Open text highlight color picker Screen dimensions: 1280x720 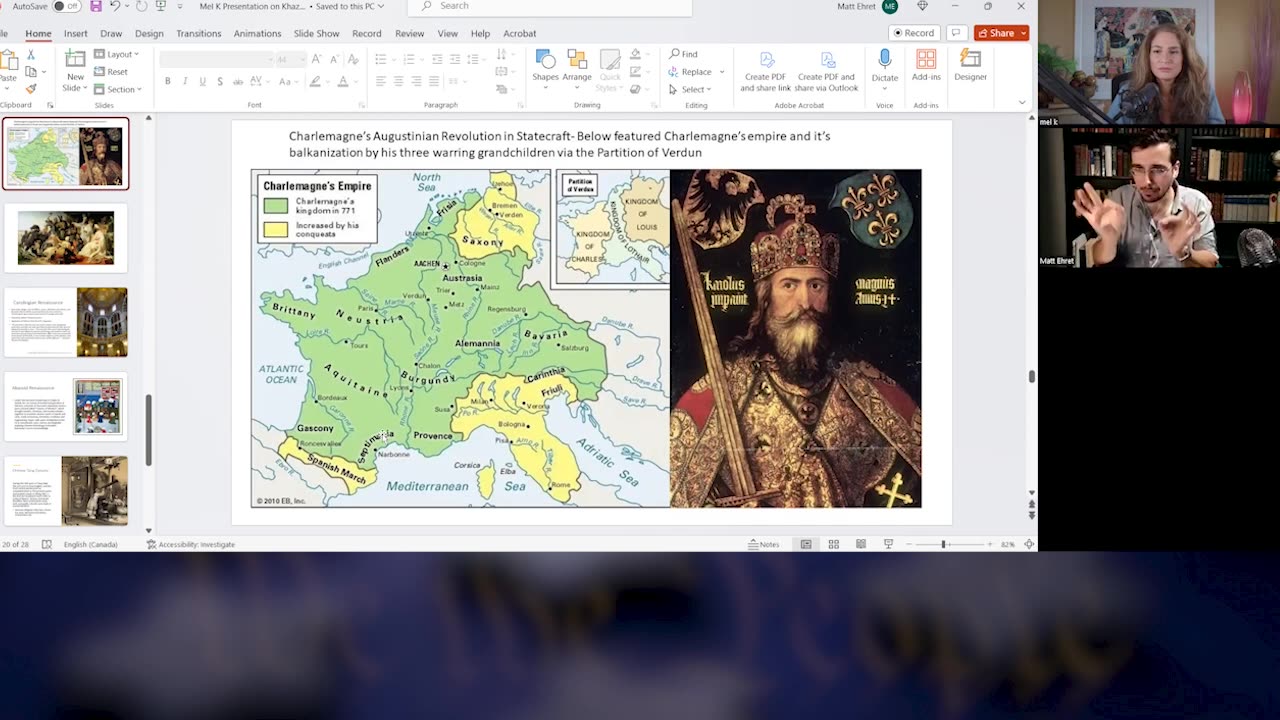pyautogui.click(x=315, y=81)
